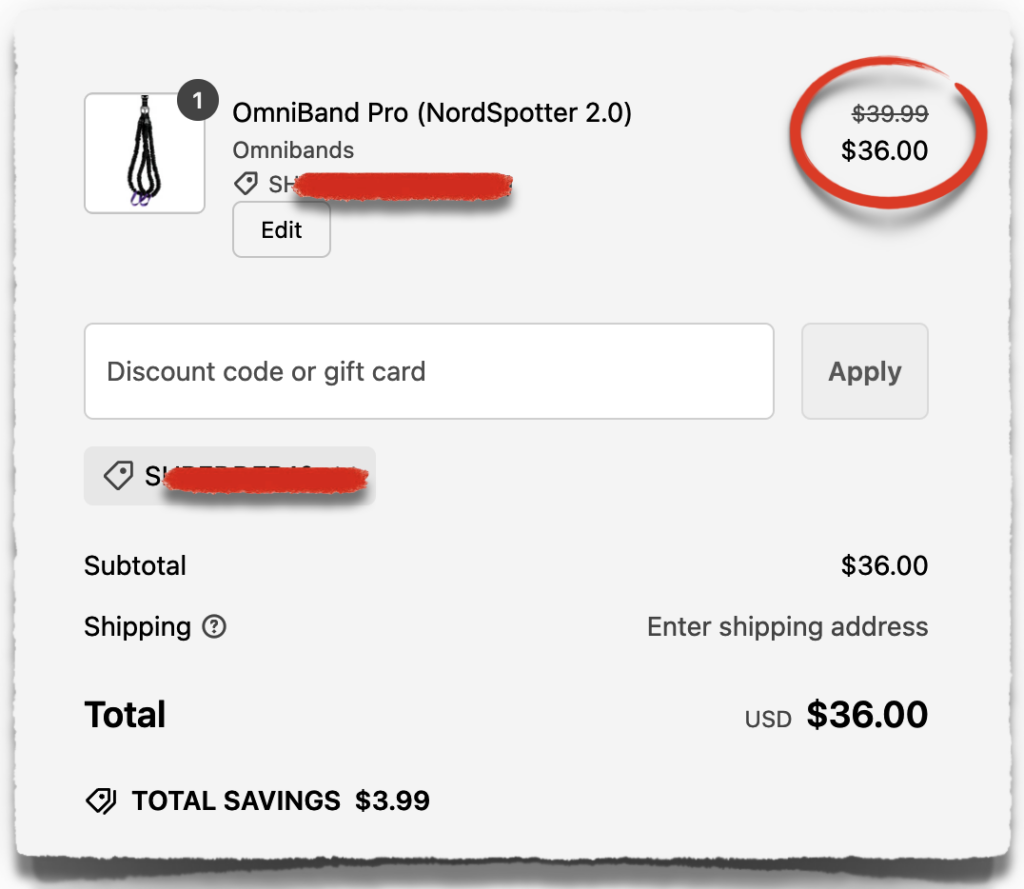Select the circled $36.00 price
1024x889 pixels.
(x=886, y=151)
